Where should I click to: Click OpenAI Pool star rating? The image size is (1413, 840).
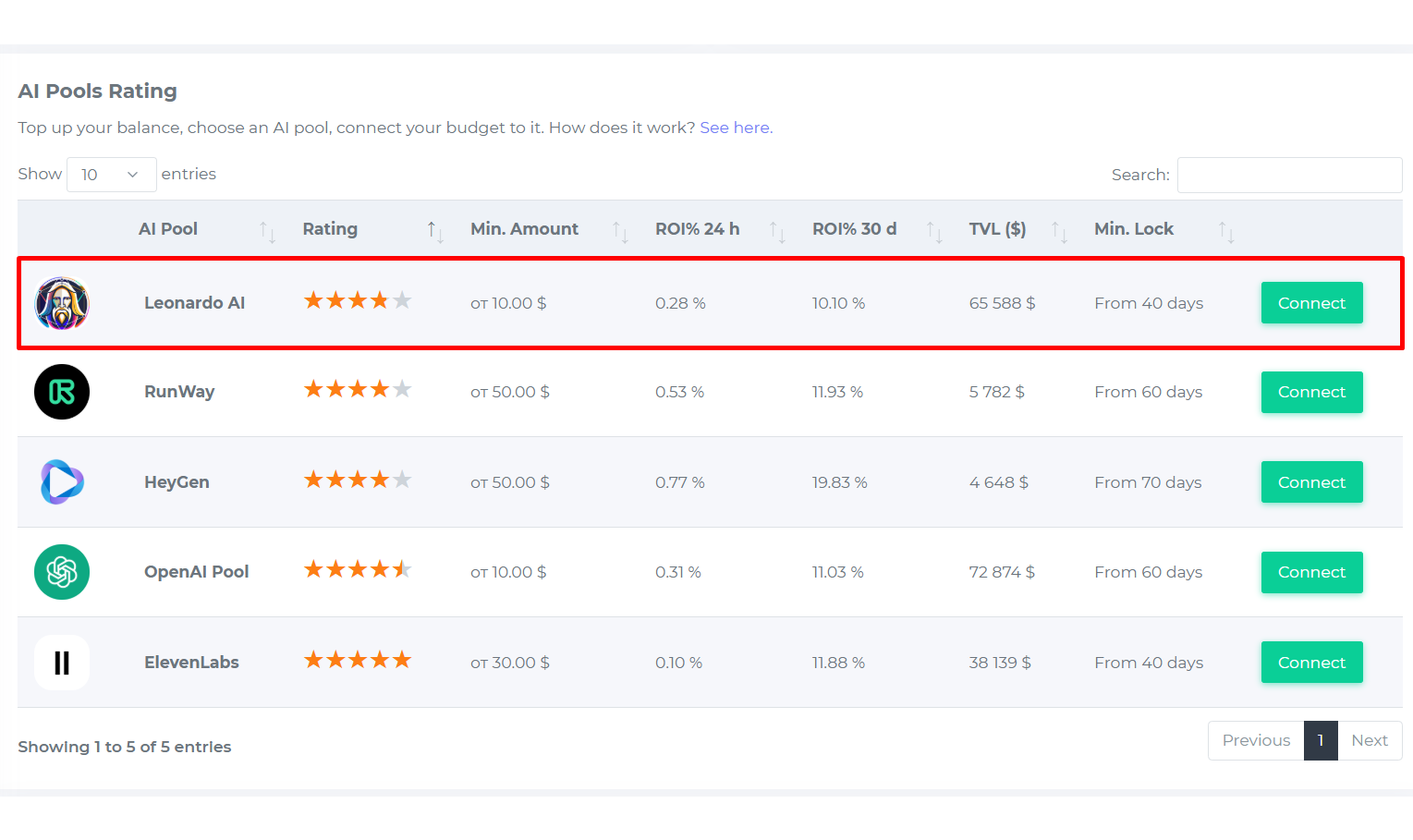point(358,569)
